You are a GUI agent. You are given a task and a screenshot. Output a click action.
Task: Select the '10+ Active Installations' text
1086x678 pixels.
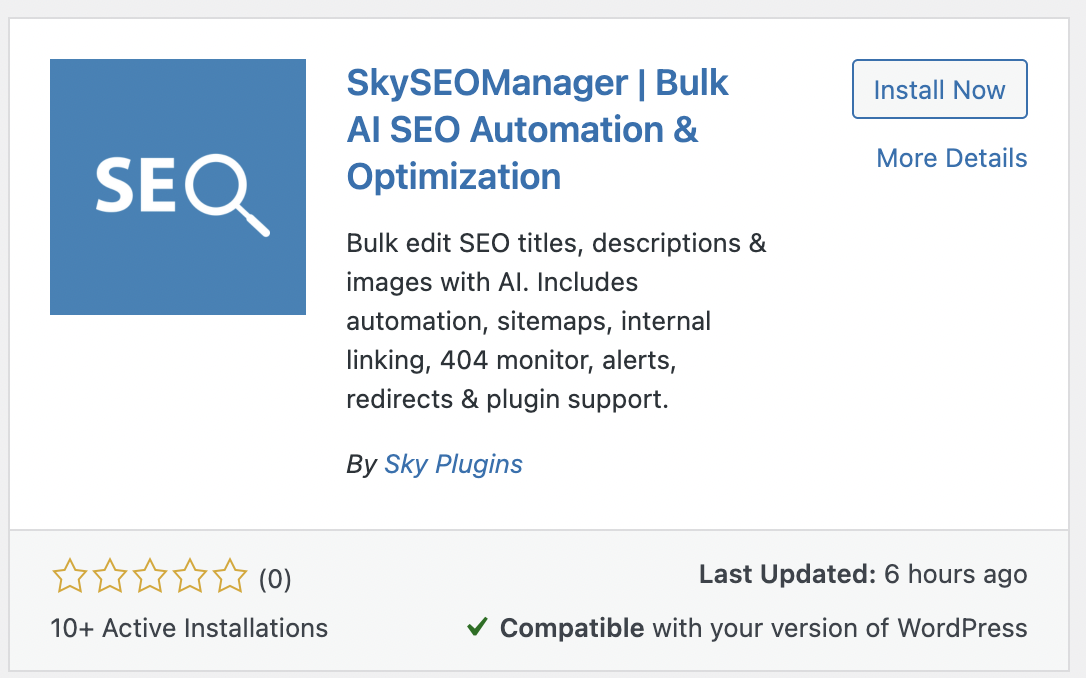(189, 628)
